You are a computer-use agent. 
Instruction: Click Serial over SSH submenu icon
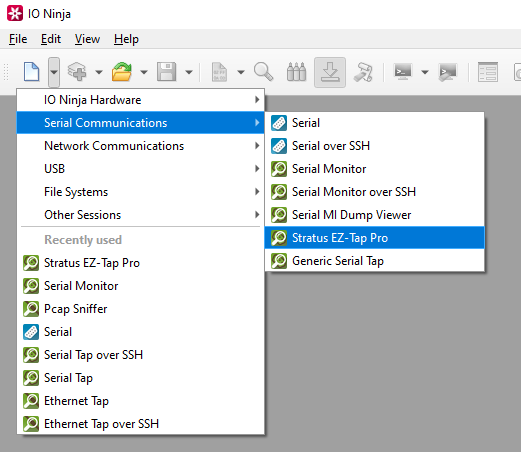point(279,146)
